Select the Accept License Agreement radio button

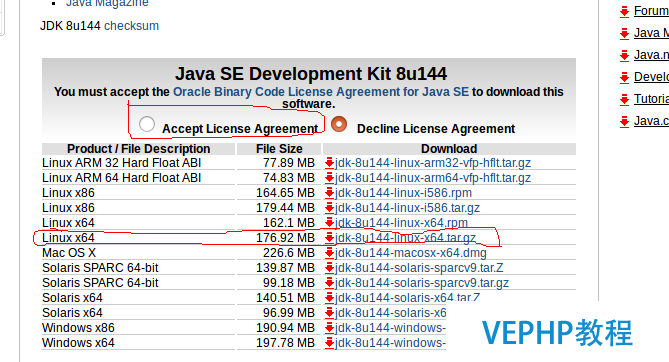[x=147, y=124]
